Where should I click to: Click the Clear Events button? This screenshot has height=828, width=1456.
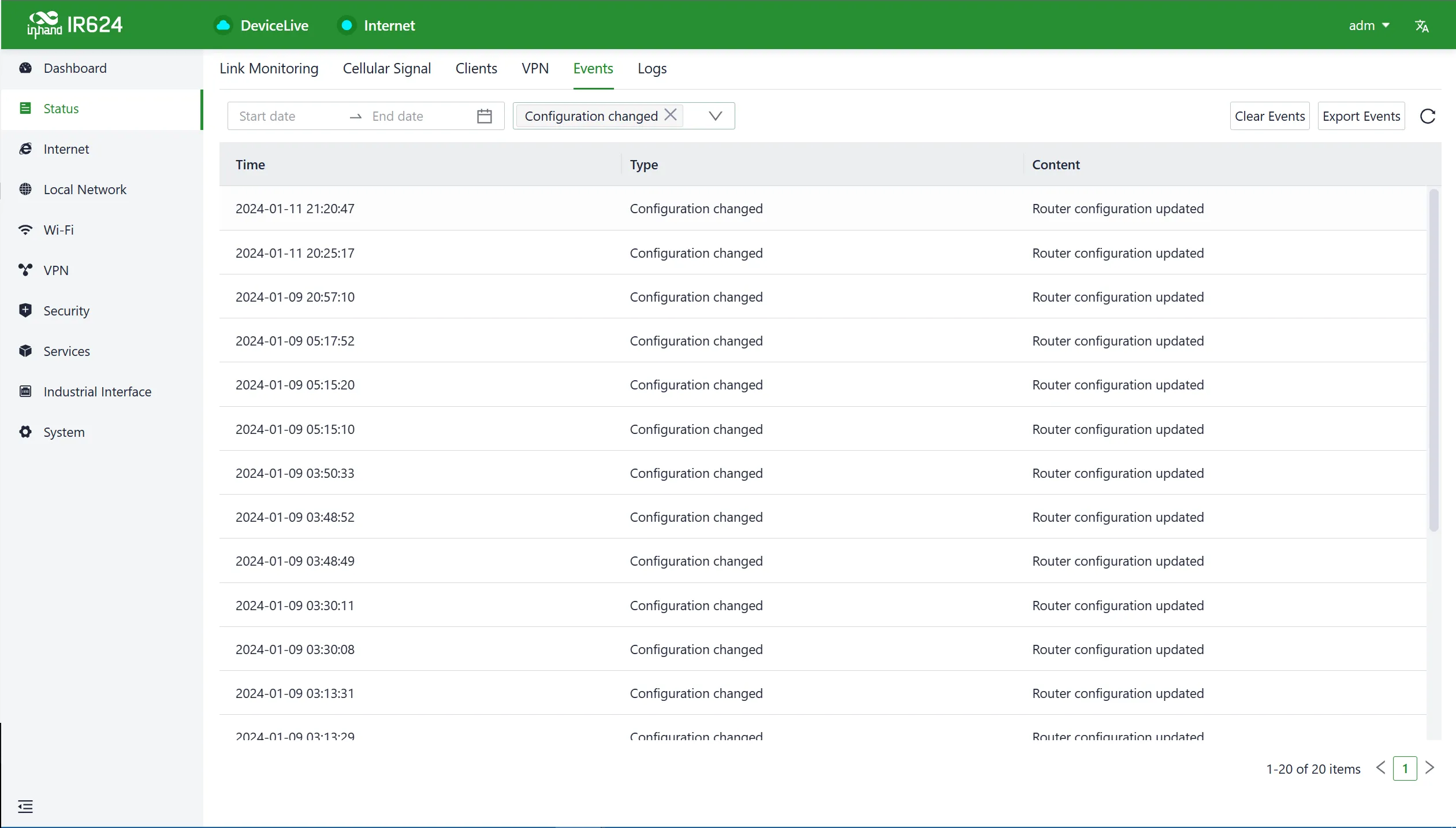(1270, 116)
